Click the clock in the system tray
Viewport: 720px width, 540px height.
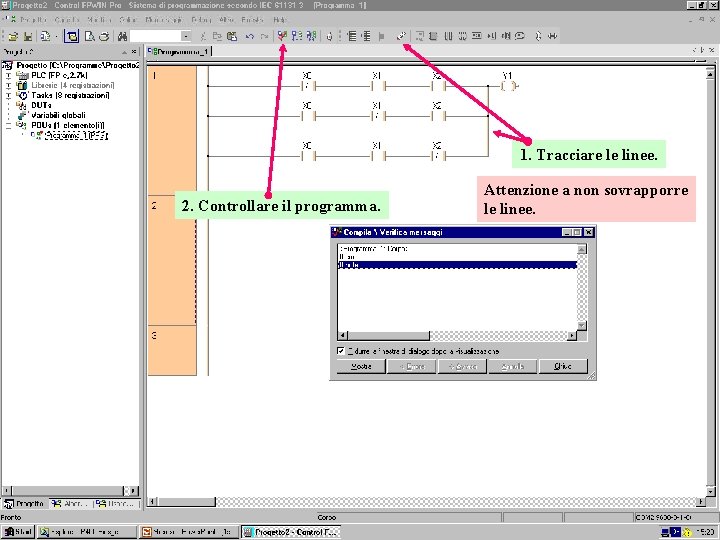(x=704, y=532)
